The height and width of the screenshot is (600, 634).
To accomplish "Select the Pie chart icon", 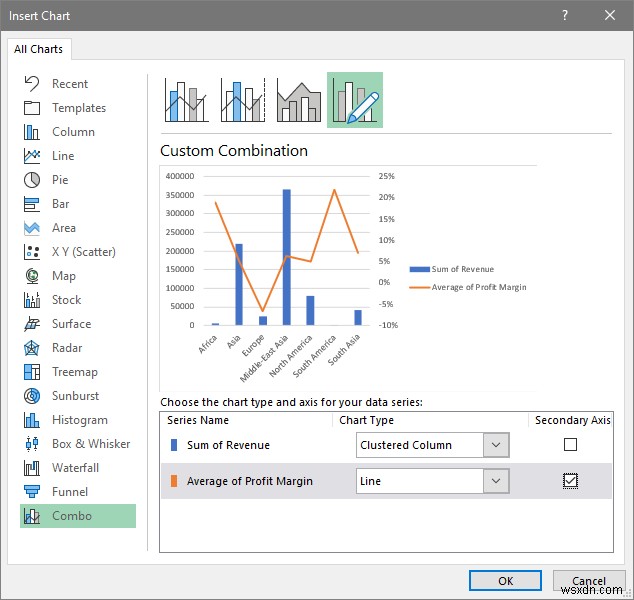I will click(32, 180).
